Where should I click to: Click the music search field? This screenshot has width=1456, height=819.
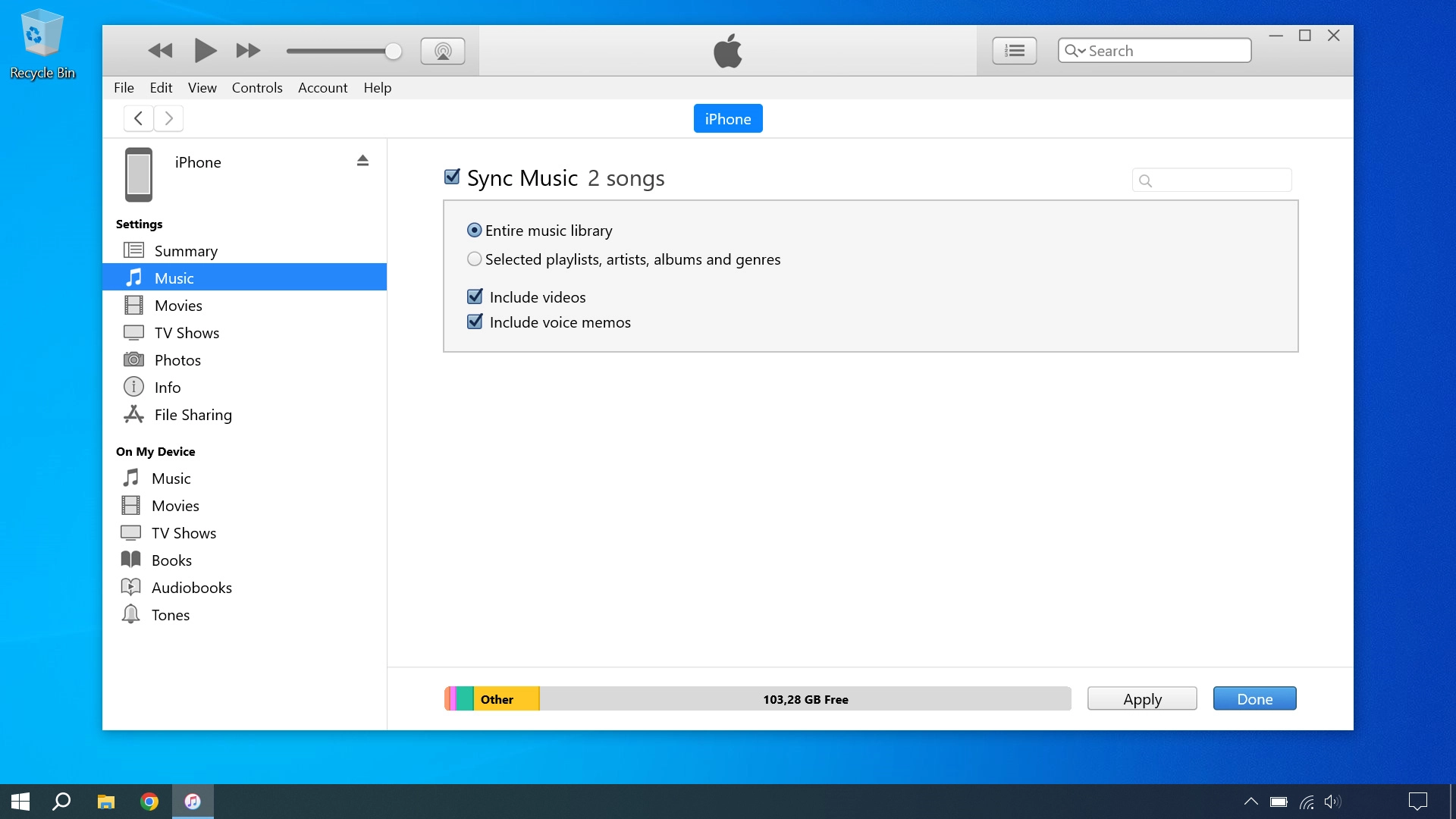(1211, 180)
